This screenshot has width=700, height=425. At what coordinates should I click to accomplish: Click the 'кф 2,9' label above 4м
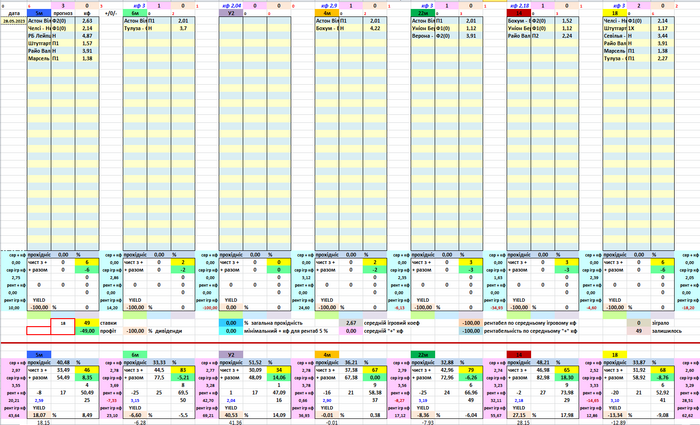pyautogui.click(x=328, y=6)
